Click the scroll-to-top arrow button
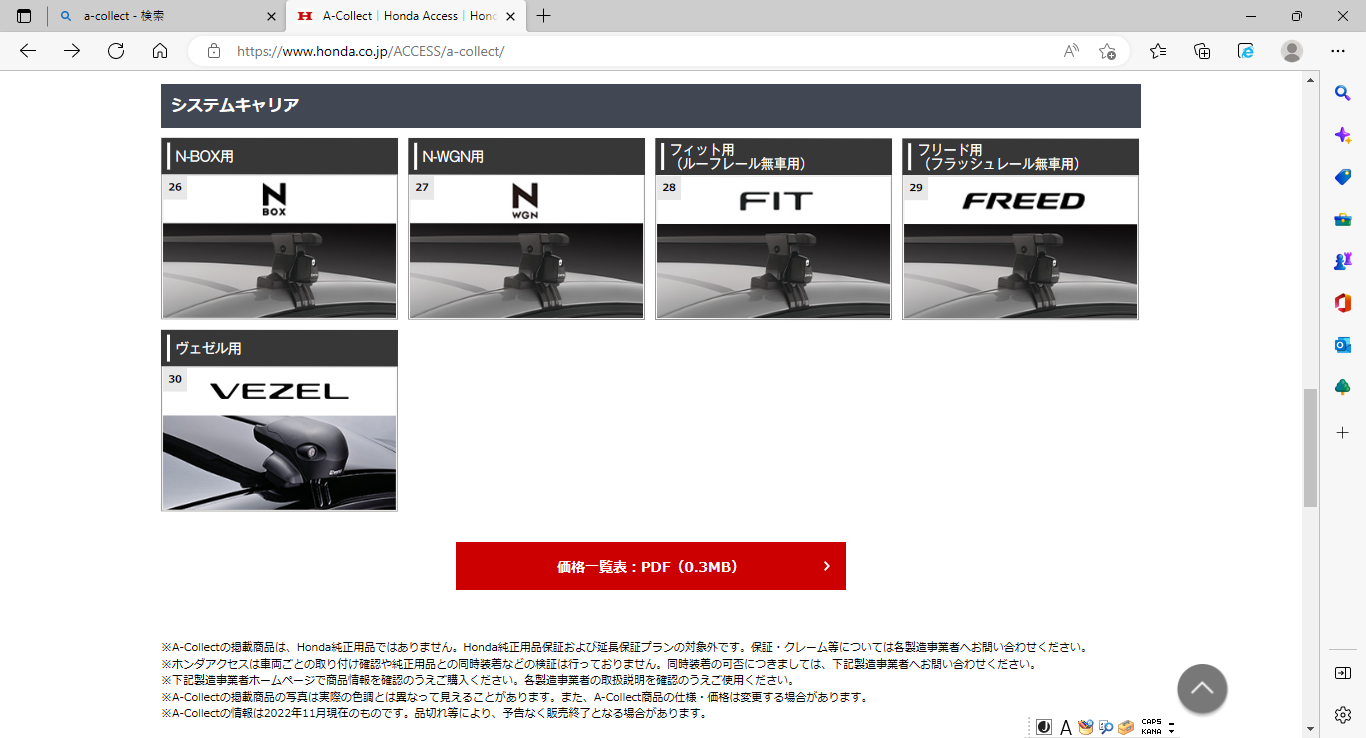This screenshot has width=1366, height=738. click(1202, 689)
